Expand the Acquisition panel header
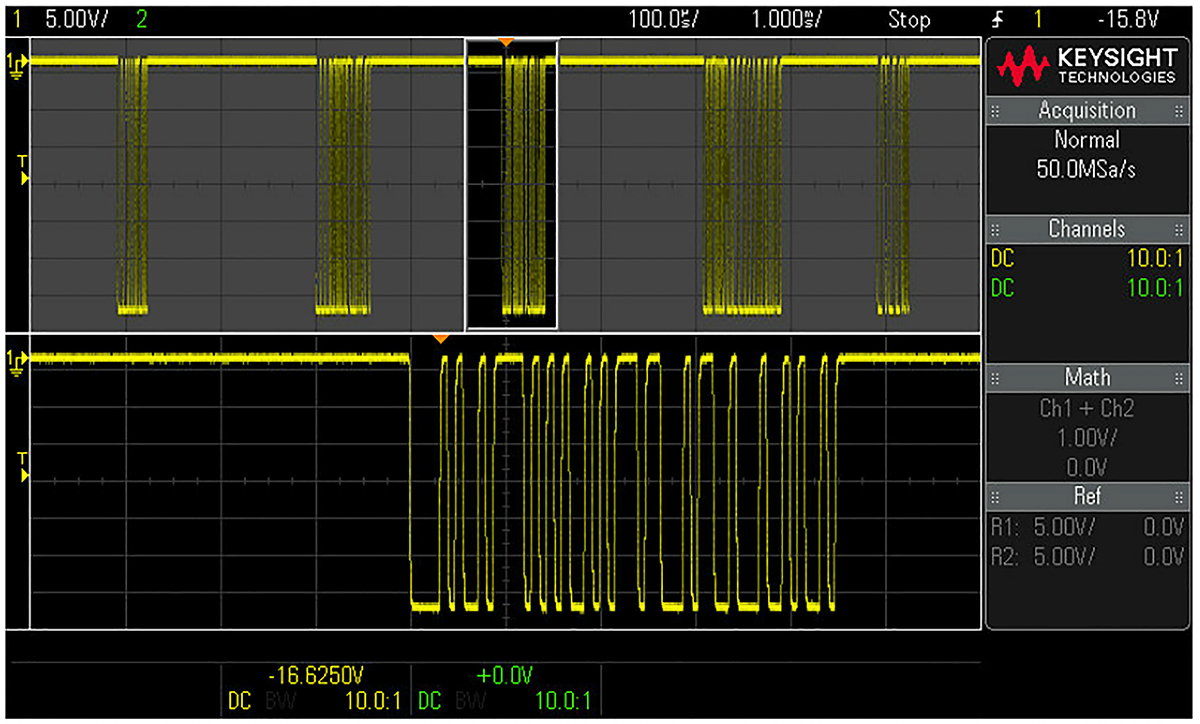The image size is (1200, 724). pos(1087,111)
